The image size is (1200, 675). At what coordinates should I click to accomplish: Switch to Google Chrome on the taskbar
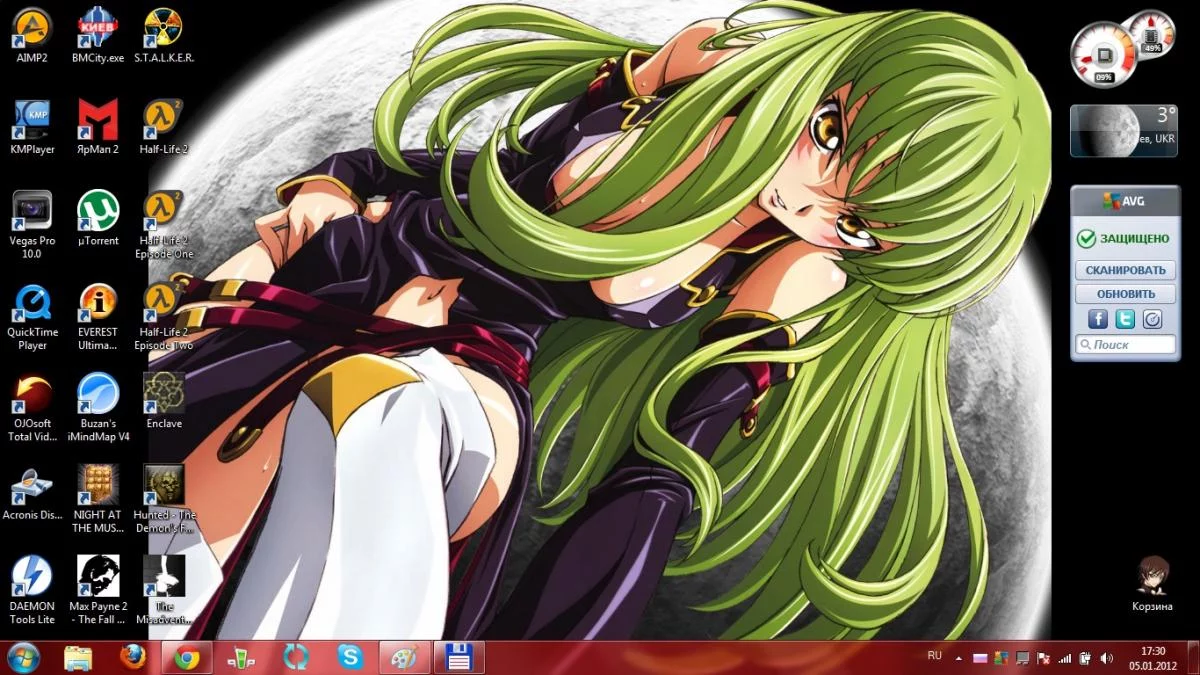(187, 657)
